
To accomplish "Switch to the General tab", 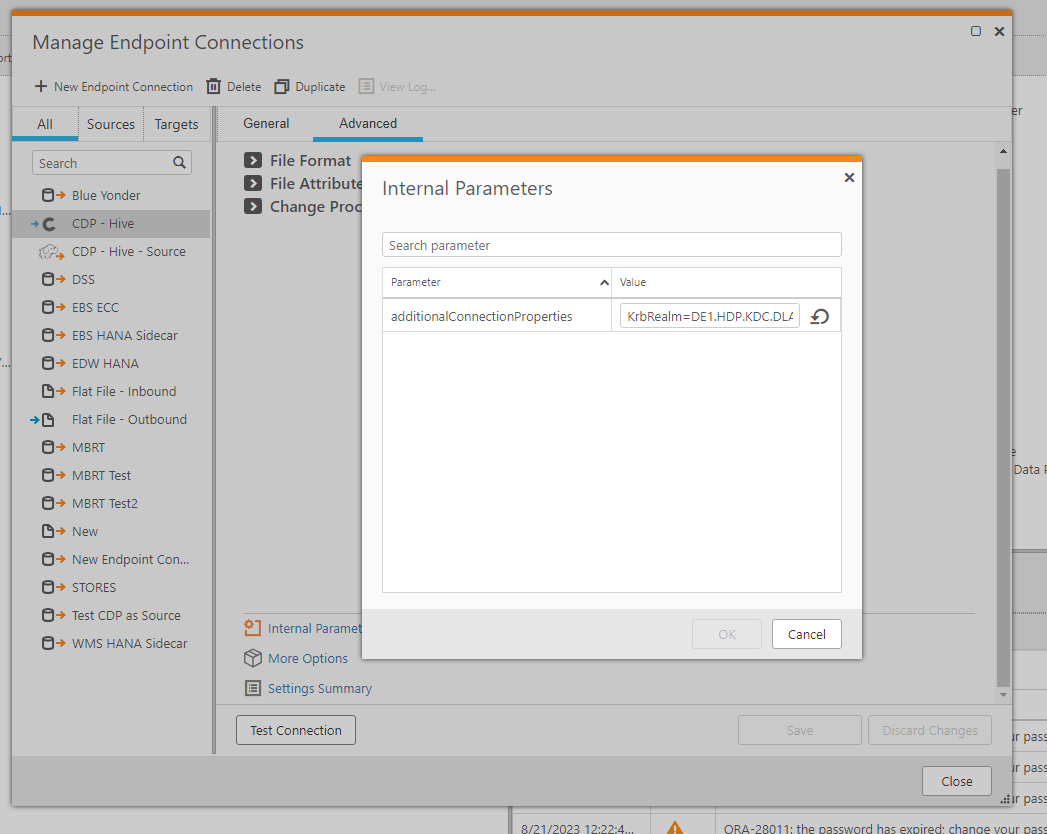I will [x=266, y=124].
